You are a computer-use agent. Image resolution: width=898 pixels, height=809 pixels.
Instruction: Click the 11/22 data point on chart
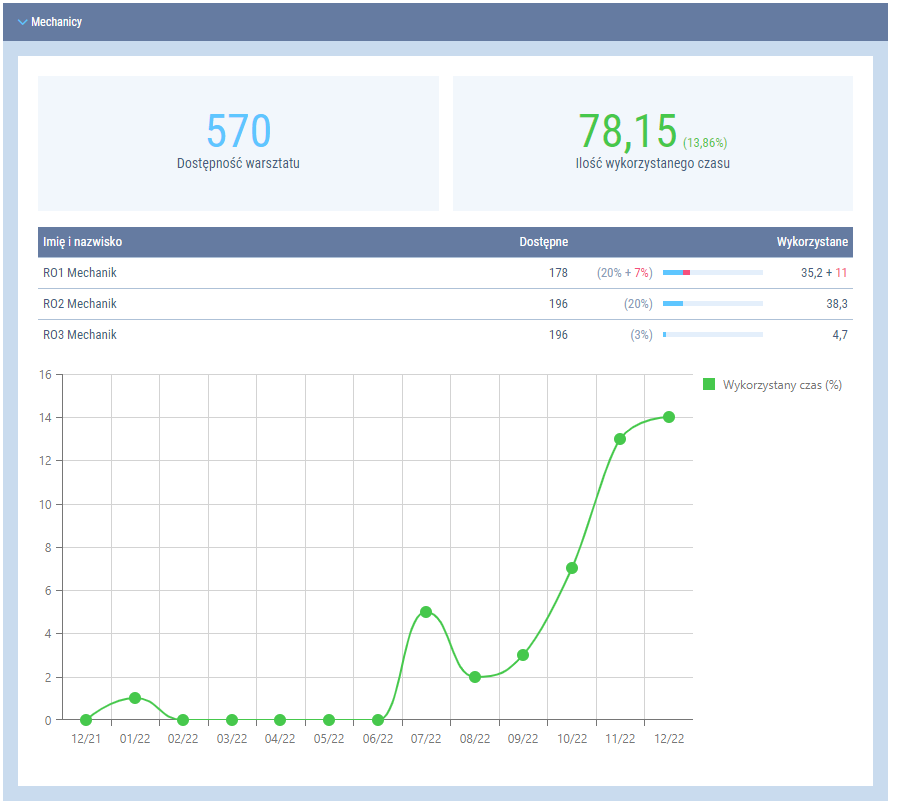[620, 439]
